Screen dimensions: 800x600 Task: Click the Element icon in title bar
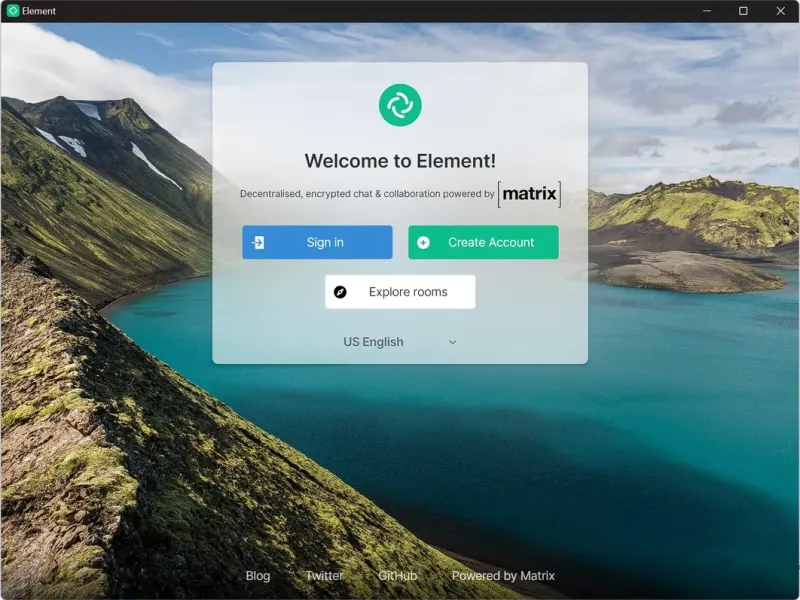13,11
